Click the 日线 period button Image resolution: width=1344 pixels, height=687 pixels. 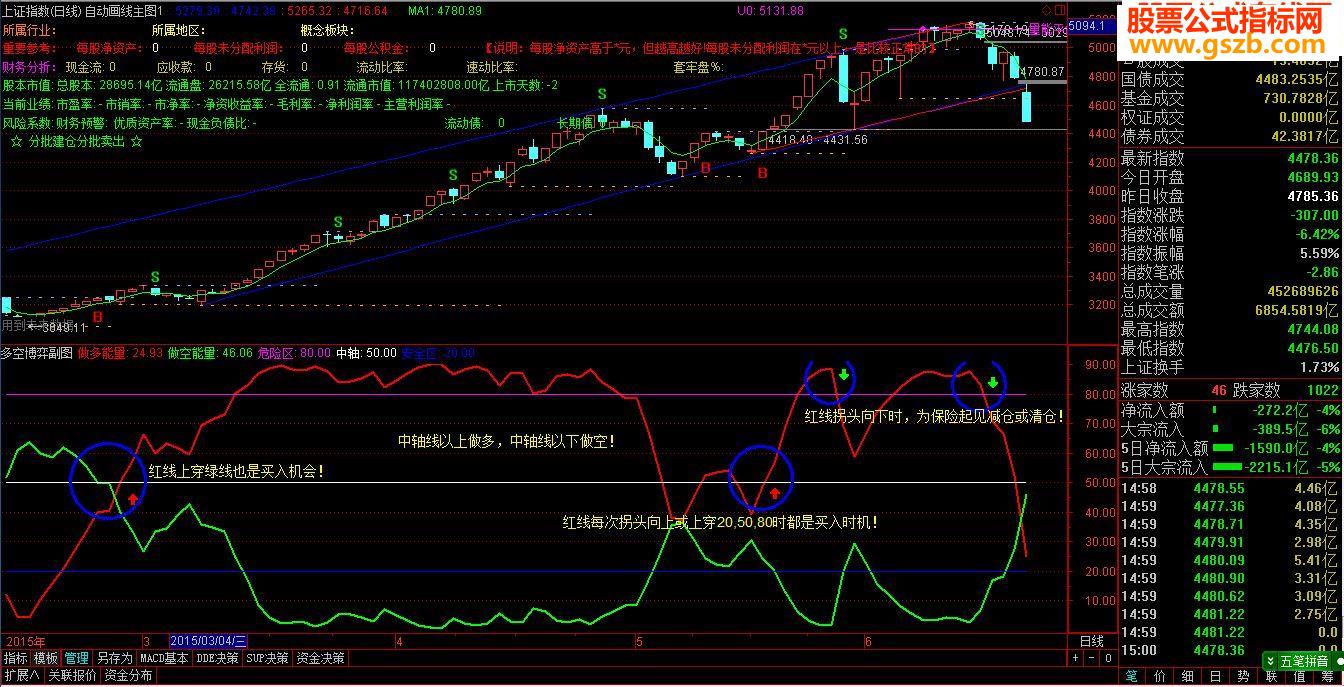tap(1091, 641)
